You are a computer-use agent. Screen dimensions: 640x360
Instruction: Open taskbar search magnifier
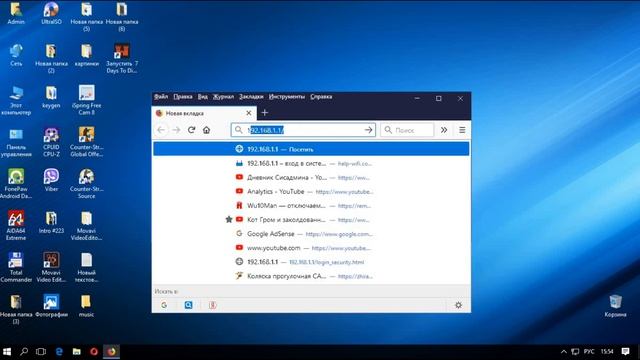pos(24,351)
